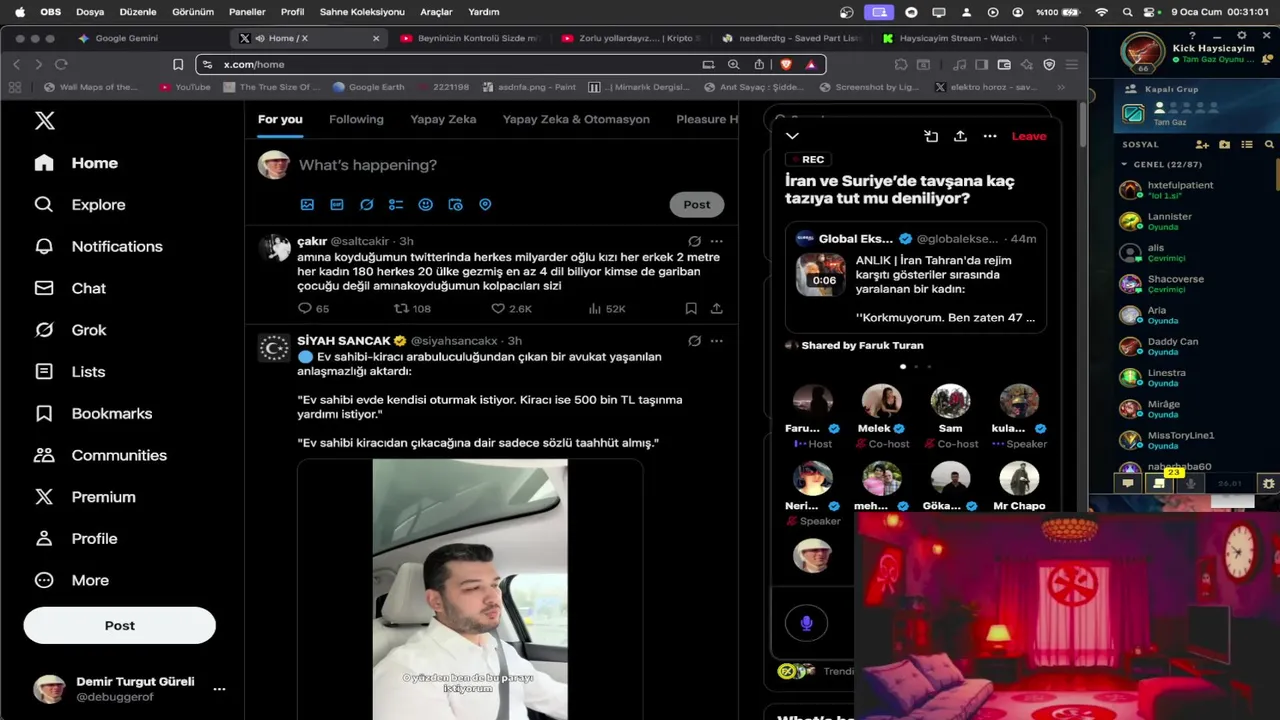
Task: Open Melek co-host avatar in Space
Action: point(881,402)
